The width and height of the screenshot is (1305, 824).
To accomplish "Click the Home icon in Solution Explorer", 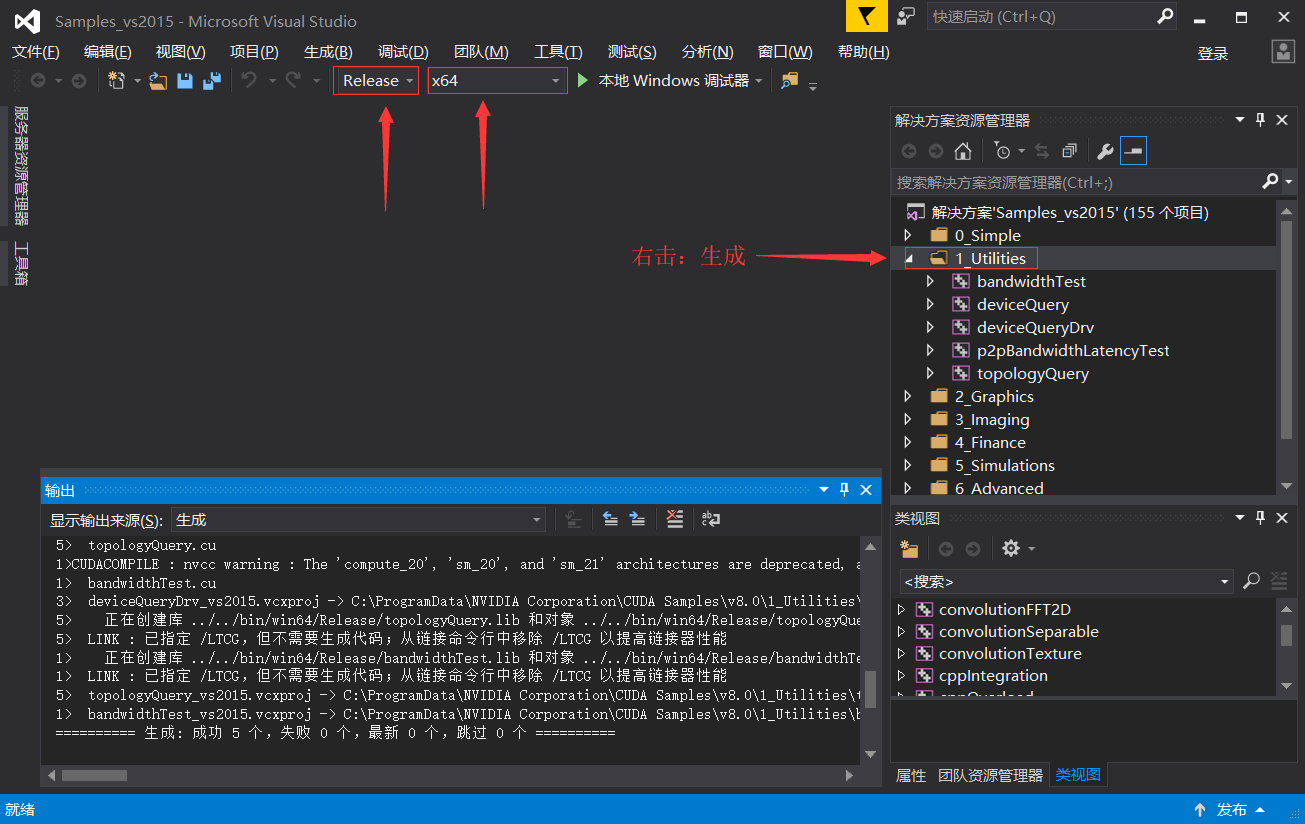I will (963, 151).
